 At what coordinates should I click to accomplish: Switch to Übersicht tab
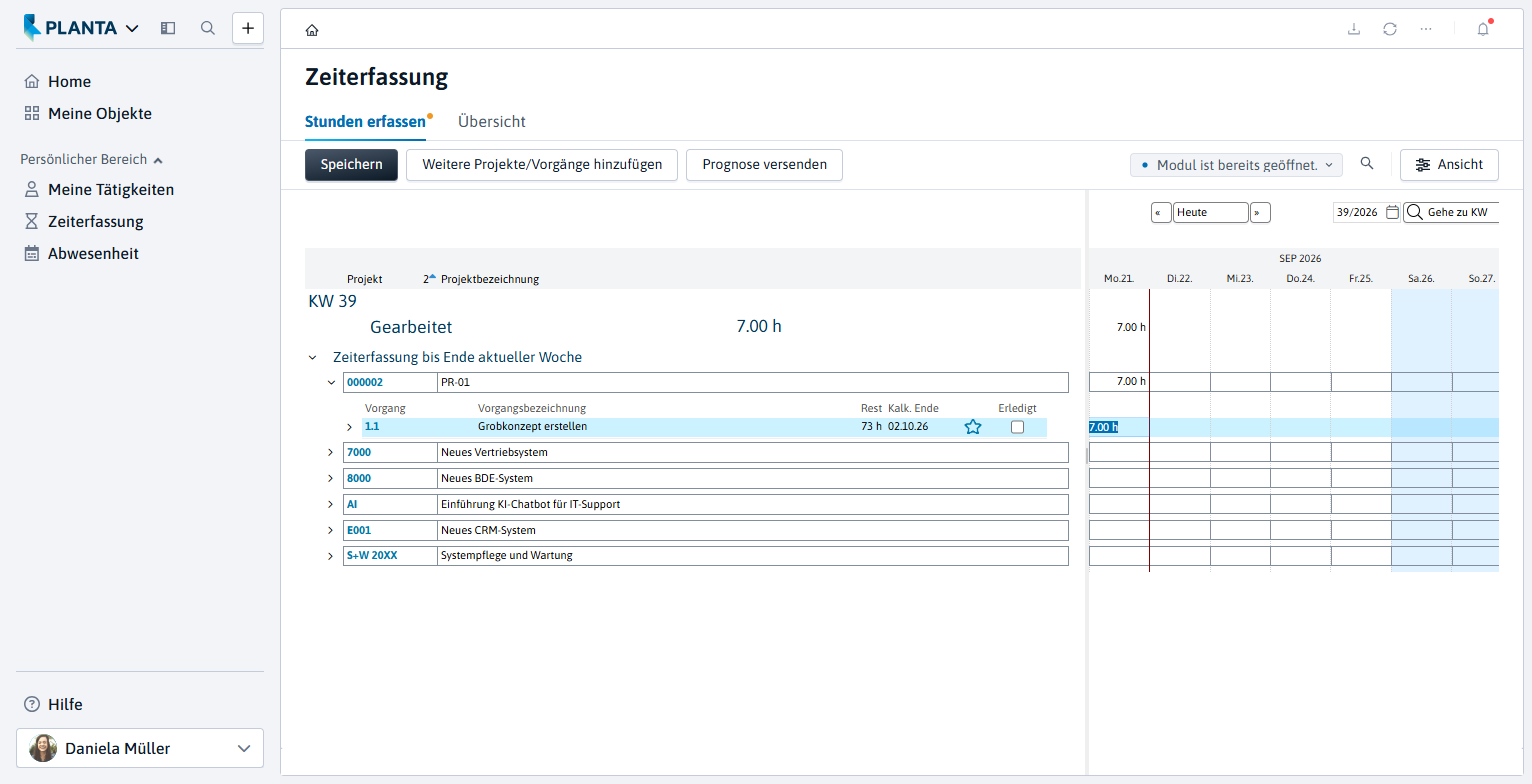point(492,121)
